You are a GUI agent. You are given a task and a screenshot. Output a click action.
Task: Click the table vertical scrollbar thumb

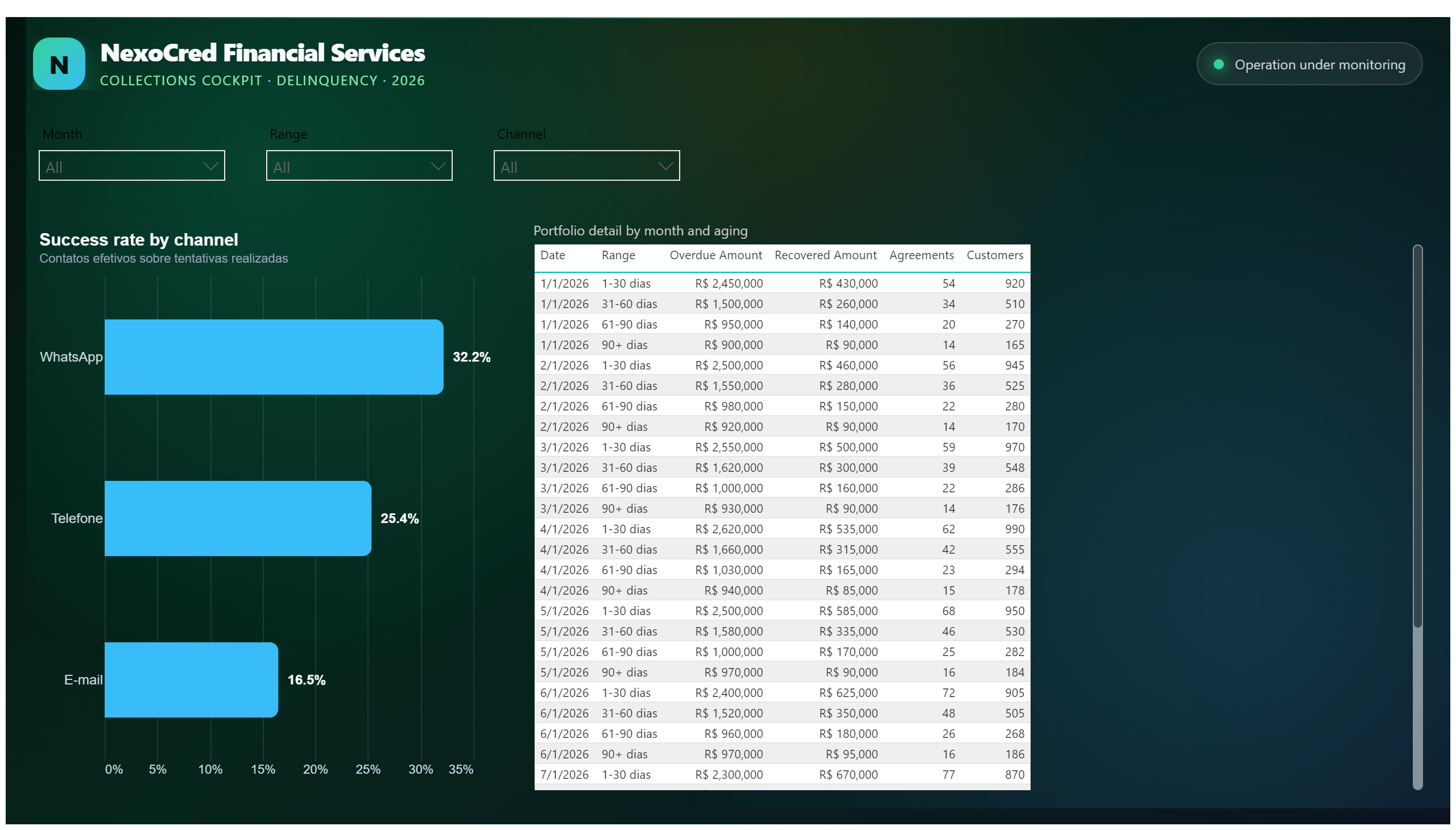[x=1417, y=437]
